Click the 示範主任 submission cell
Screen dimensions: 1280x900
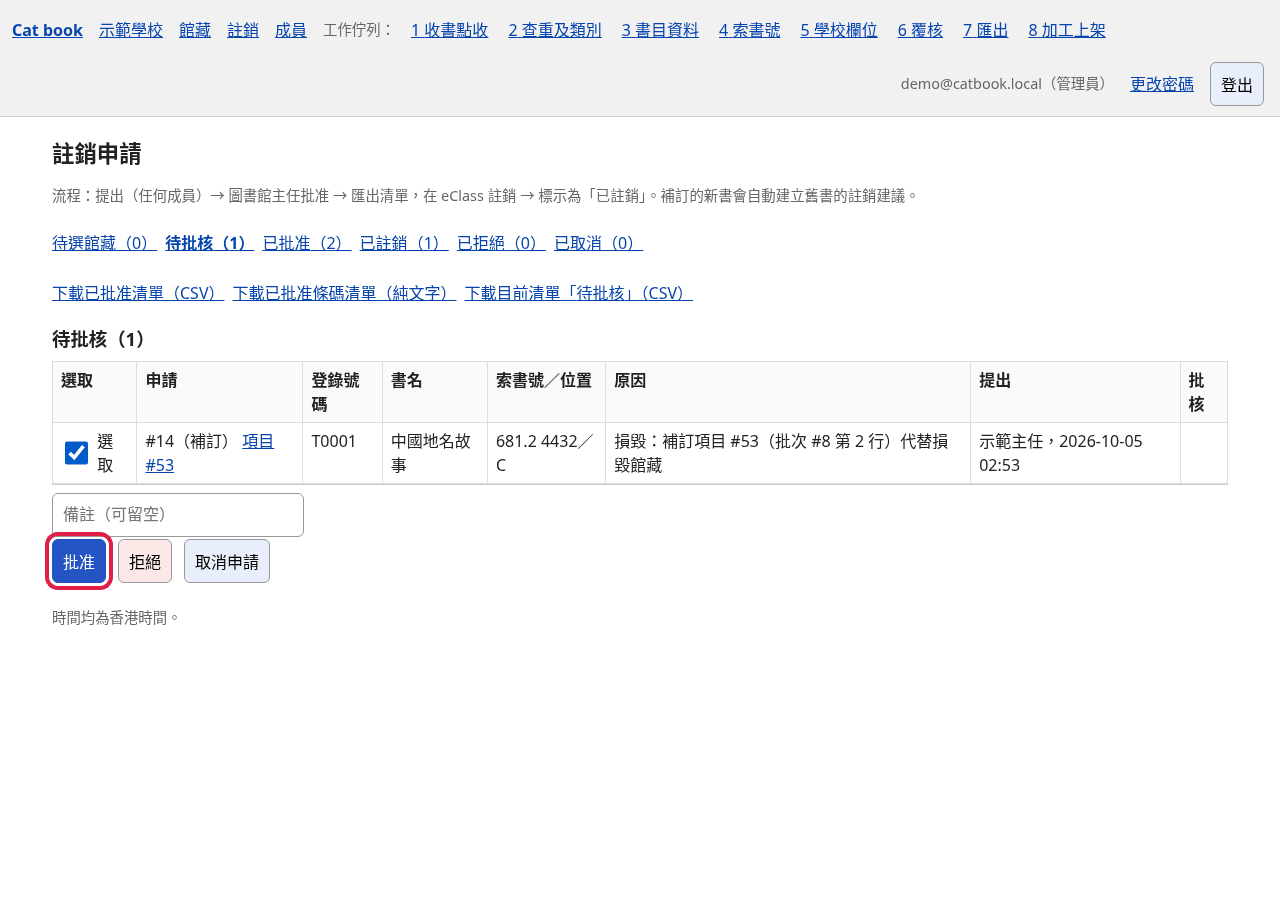[1075, 453]
